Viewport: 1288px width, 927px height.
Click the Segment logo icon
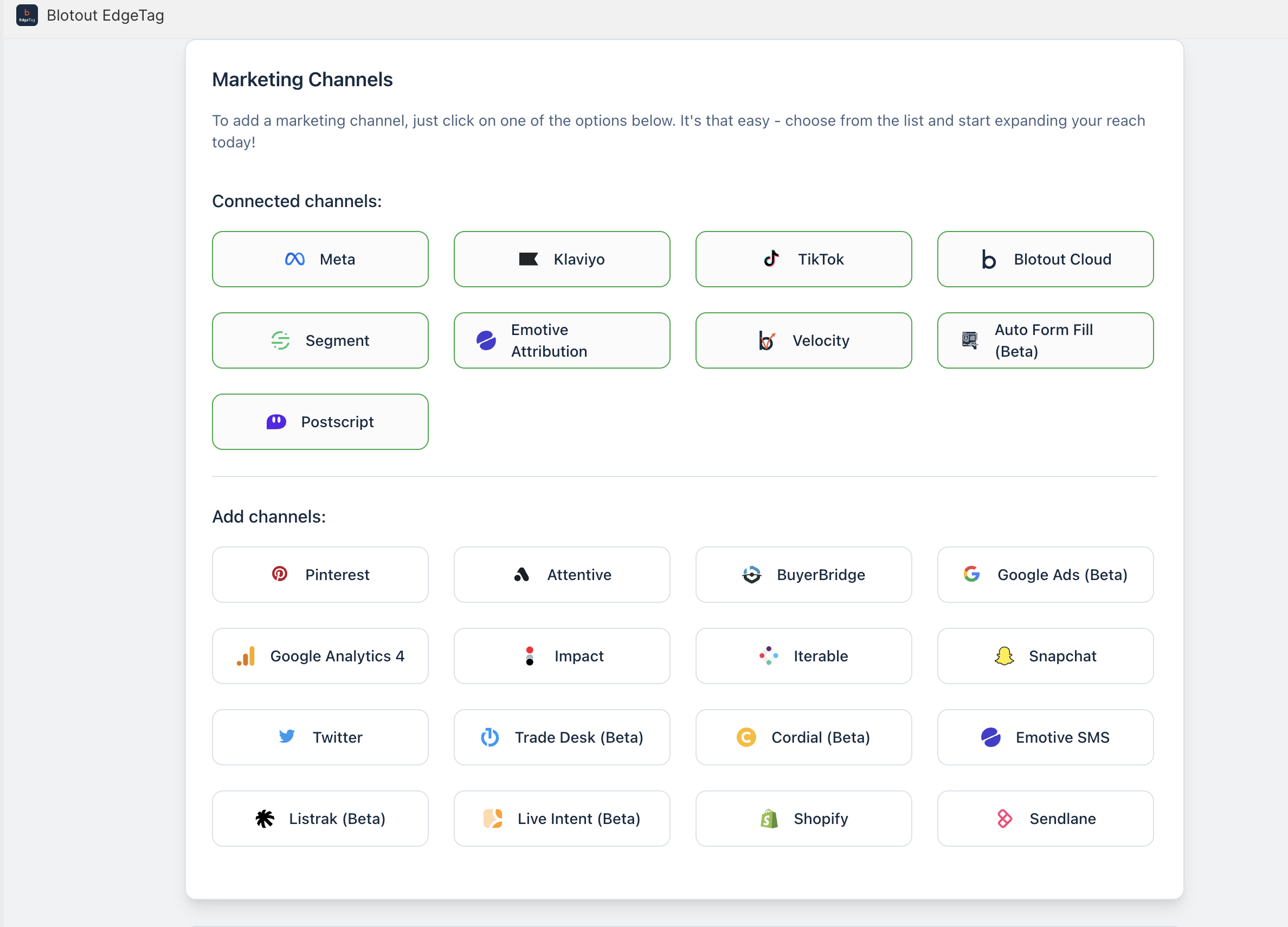(281, 341)
